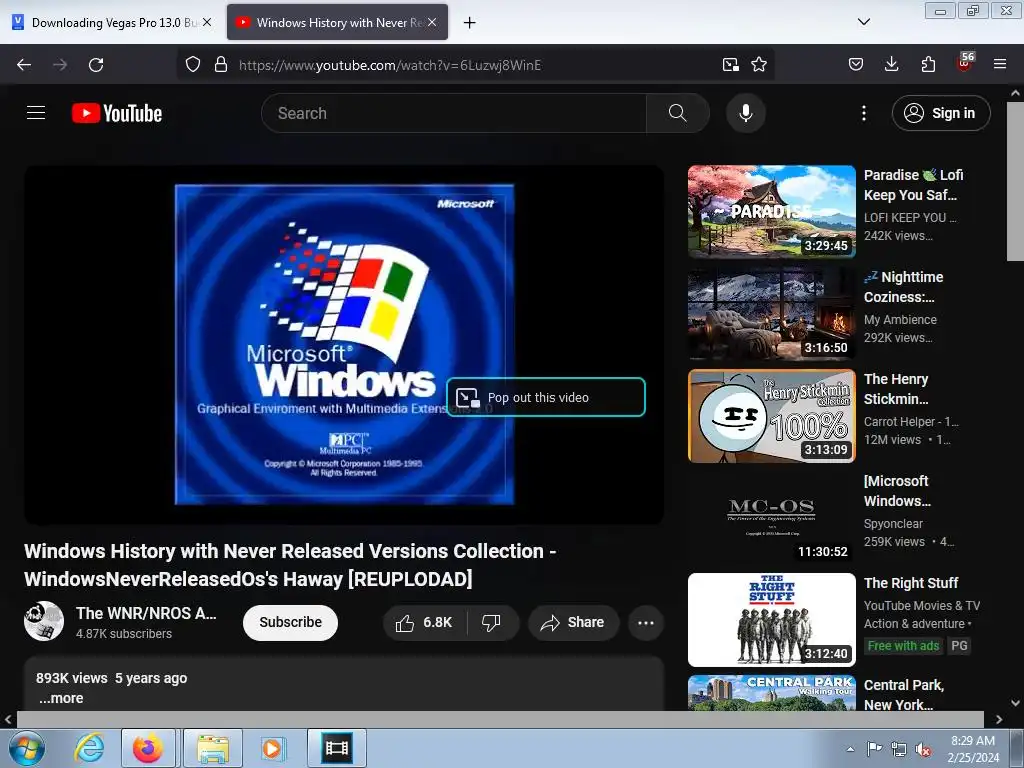Open Windows Explorer folder on taskbar
This screenshot has height=768, width=1024.
pos(213,748)
